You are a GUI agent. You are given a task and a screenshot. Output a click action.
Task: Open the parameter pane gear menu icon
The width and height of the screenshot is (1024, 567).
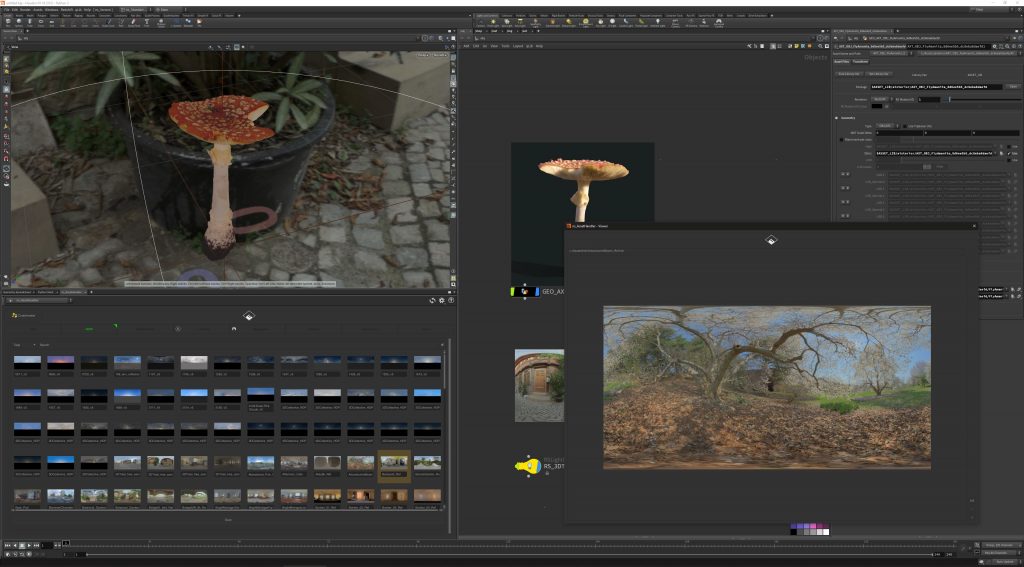click(x=993, y=46)
